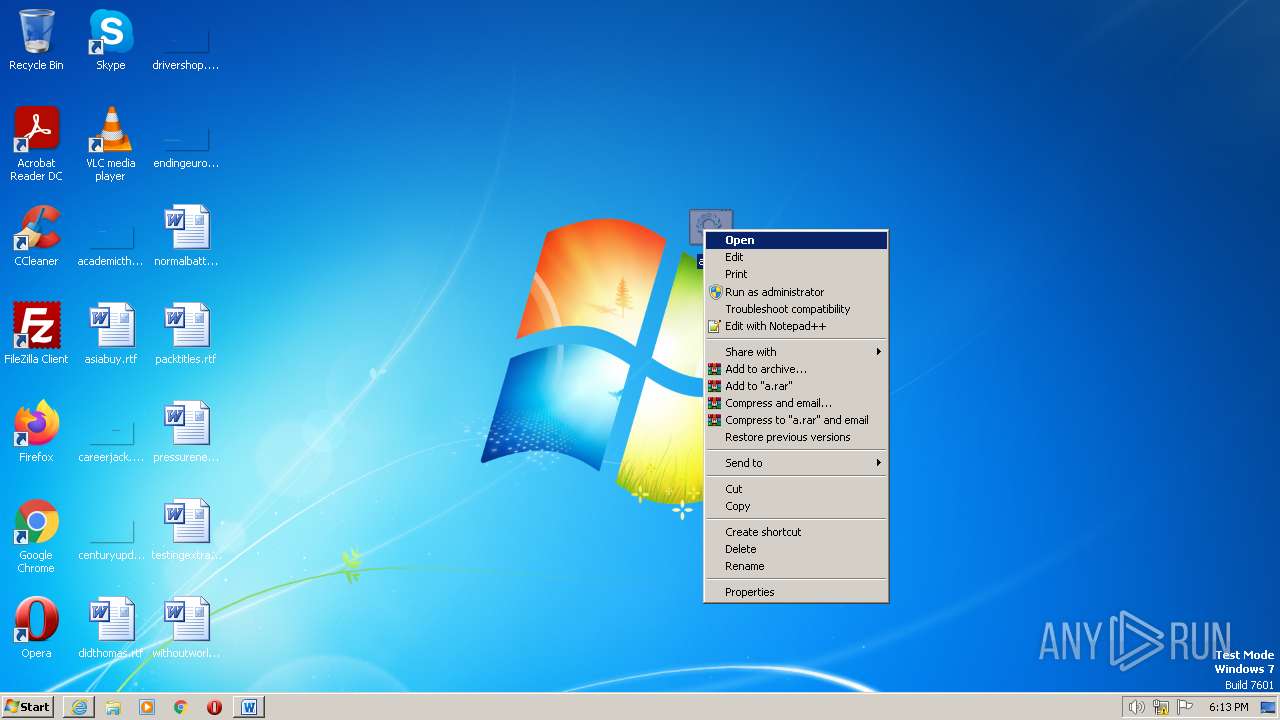Viewport: 1280px width, 720px height.
Task: Select testingextra Word document icon
Action: click(185, 530)
